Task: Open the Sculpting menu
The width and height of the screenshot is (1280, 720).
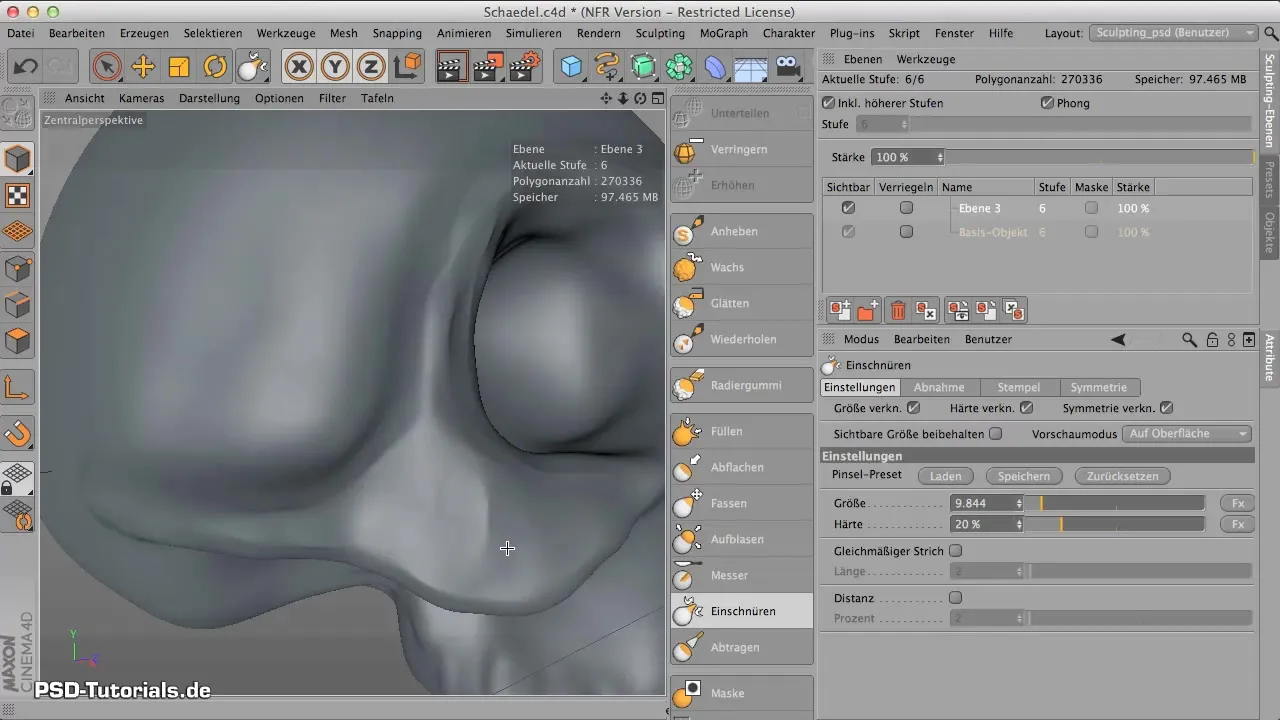Action: click(660, 33)
